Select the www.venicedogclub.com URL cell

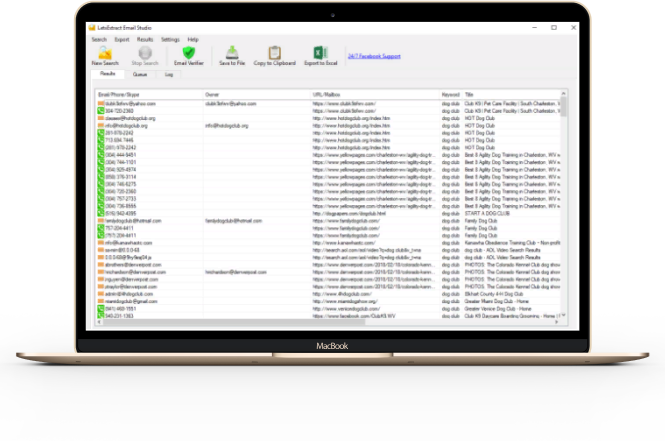(x=346, y=309)
